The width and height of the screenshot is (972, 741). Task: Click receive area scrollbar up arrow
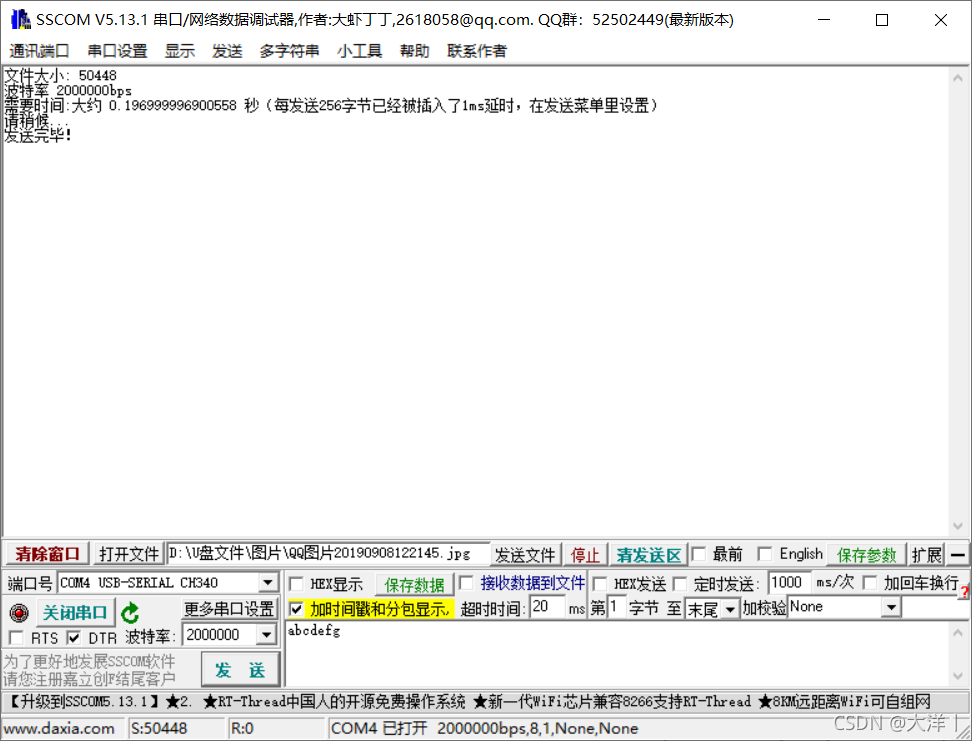958,79
